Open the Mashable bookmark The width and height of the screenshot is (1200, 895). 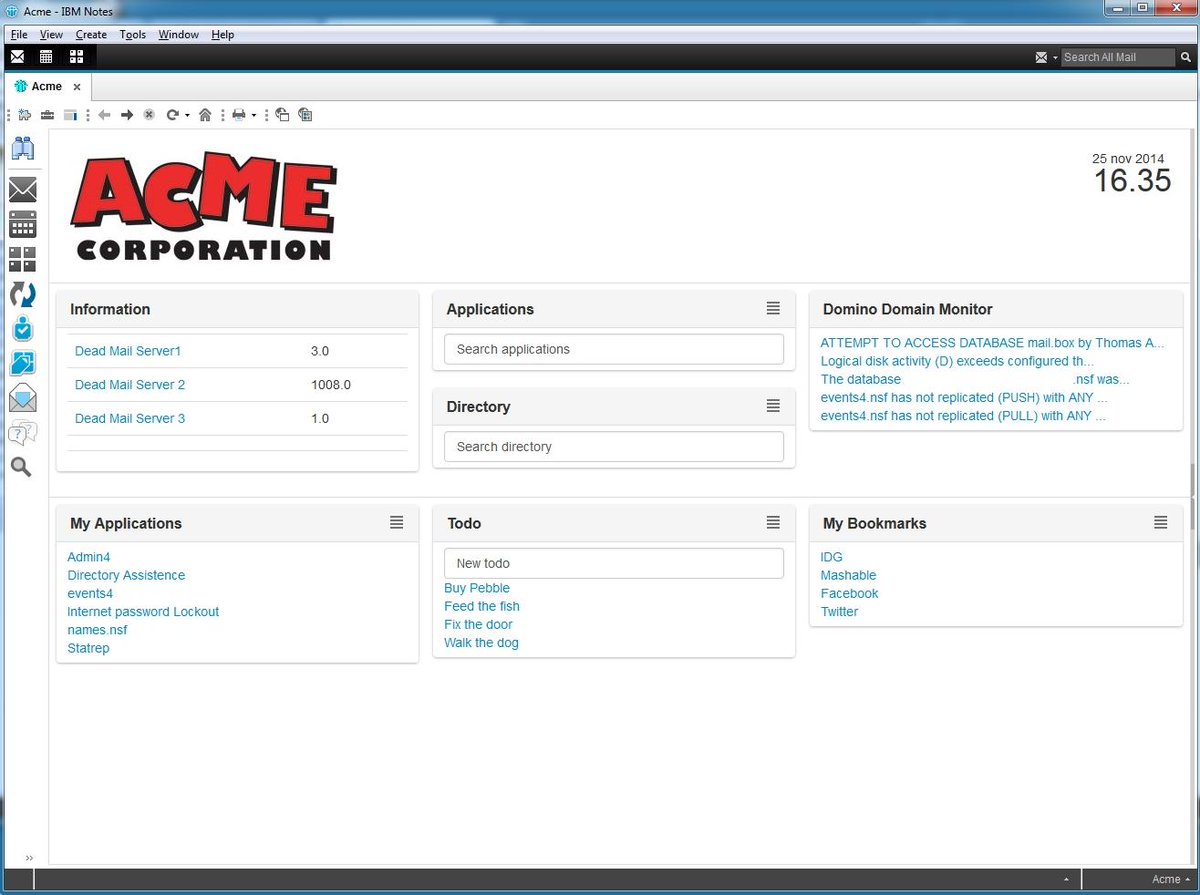[x=848, y=575]
